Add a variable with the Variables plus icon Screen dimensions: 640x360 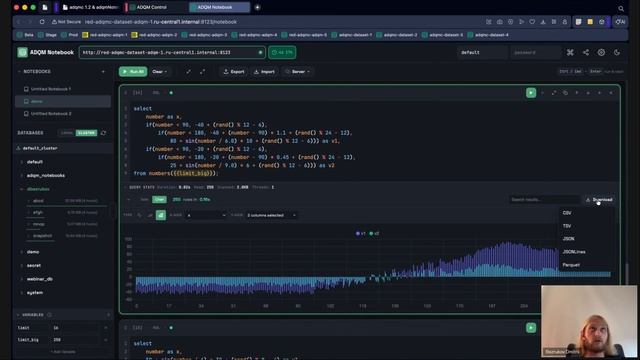(108, 315)
